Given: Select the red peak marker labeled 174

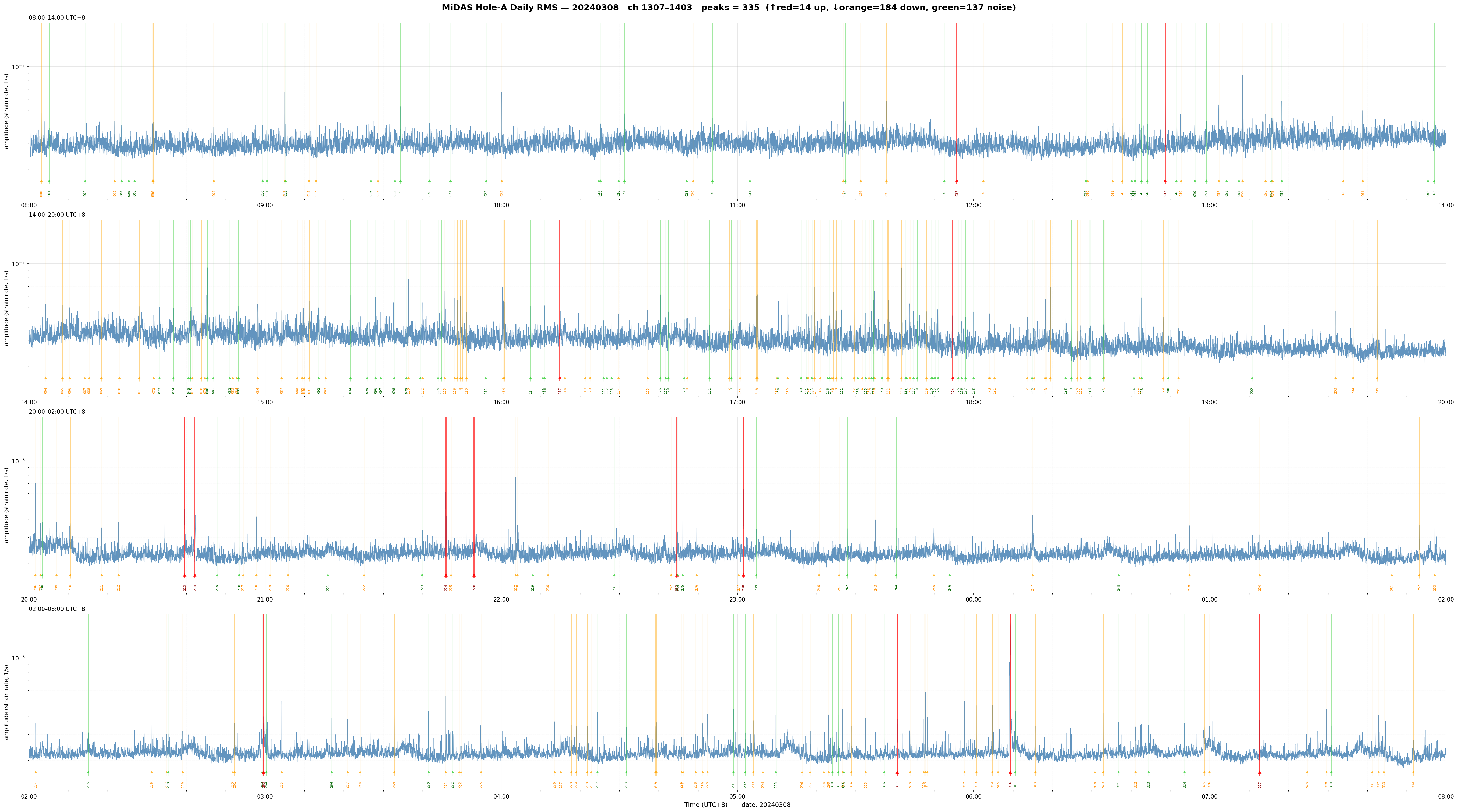Looking at the screenshot, I should coord(953,378).
